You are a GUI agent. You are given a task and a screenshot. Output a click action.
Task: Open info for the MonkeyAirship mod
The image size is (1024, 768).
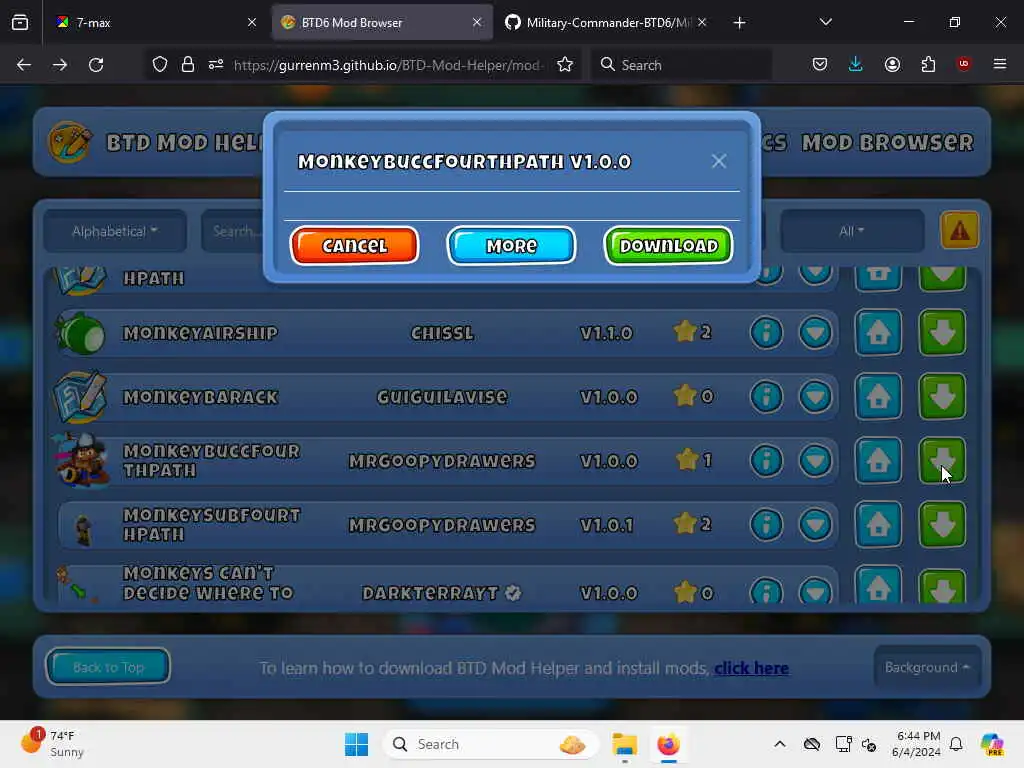(766, 332)
